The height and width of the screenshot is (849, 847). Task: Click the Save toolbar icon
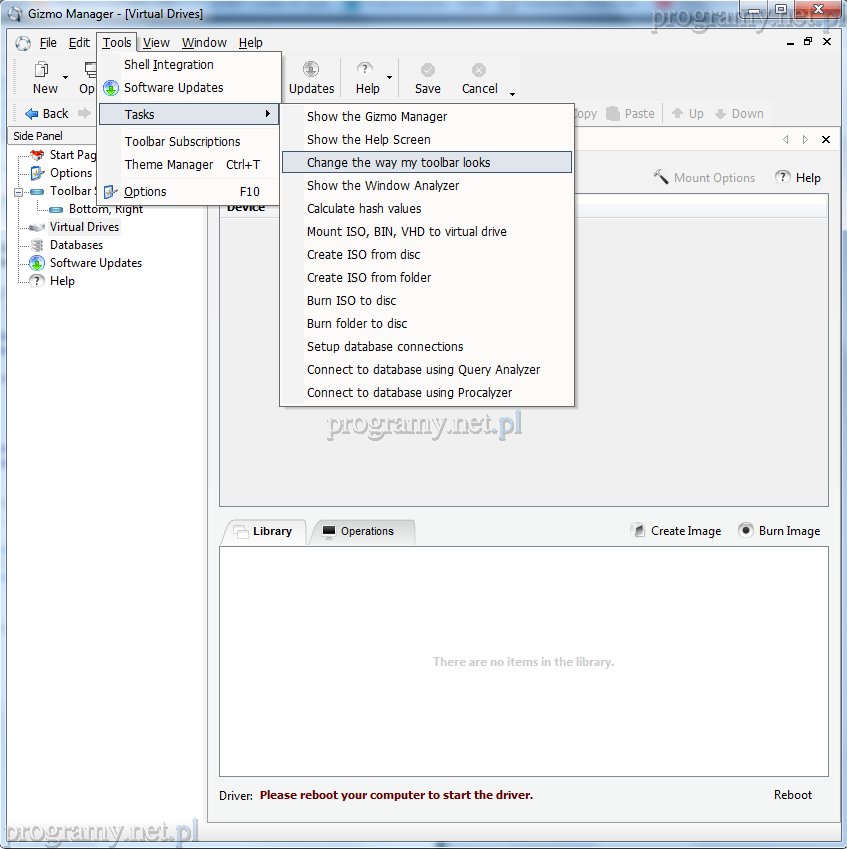click(x=427, y=70)
